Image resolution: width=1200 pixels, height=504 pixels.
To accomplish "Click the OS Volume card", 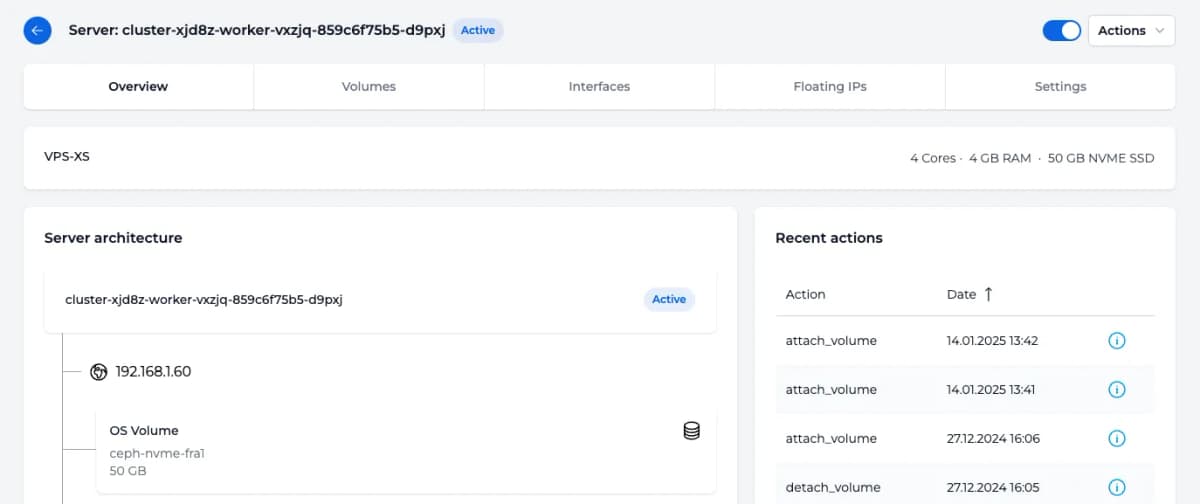I will pyautogui.click(x=405, y=450).
